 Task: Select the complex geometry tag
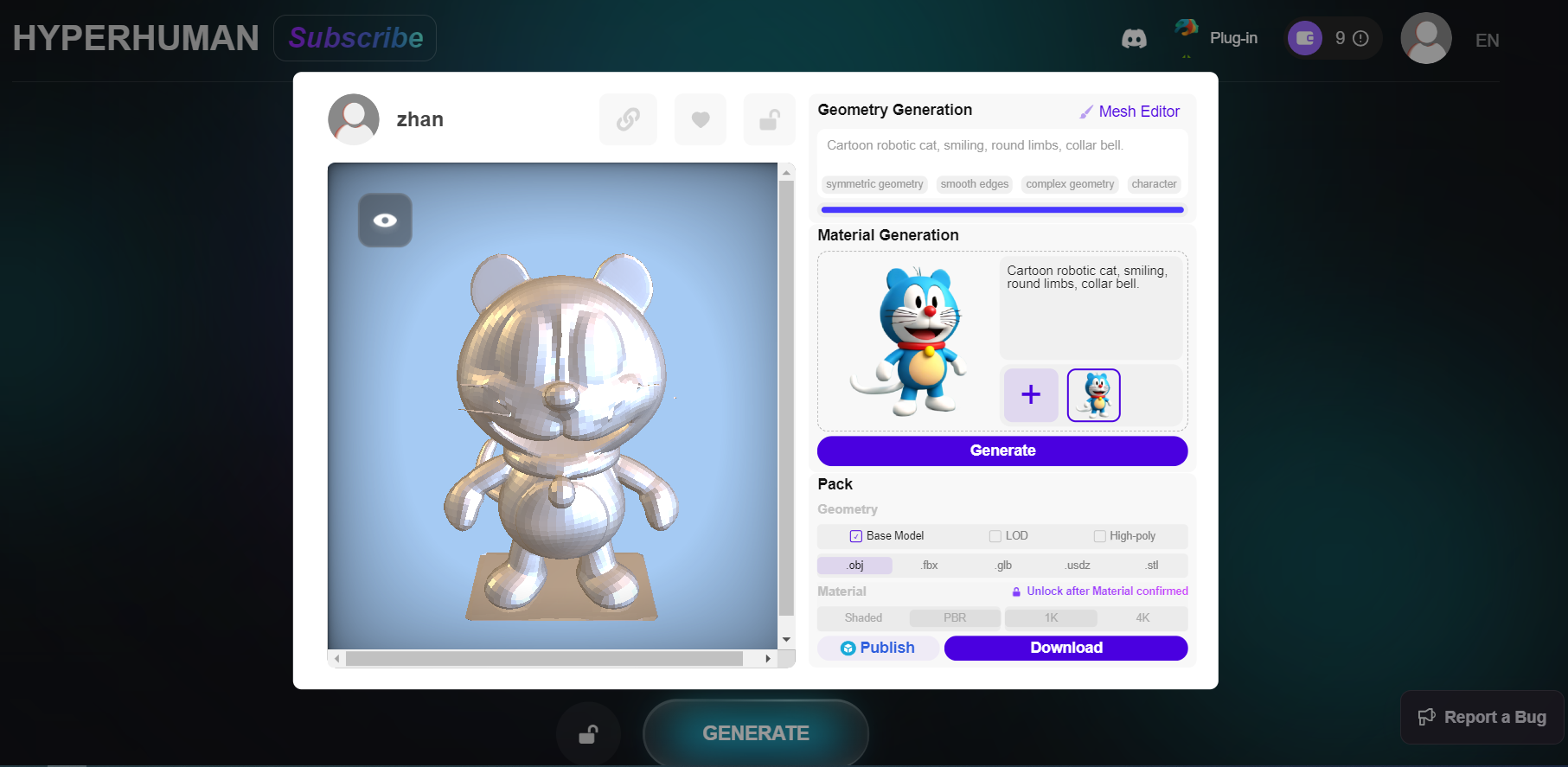point(1070,184)
